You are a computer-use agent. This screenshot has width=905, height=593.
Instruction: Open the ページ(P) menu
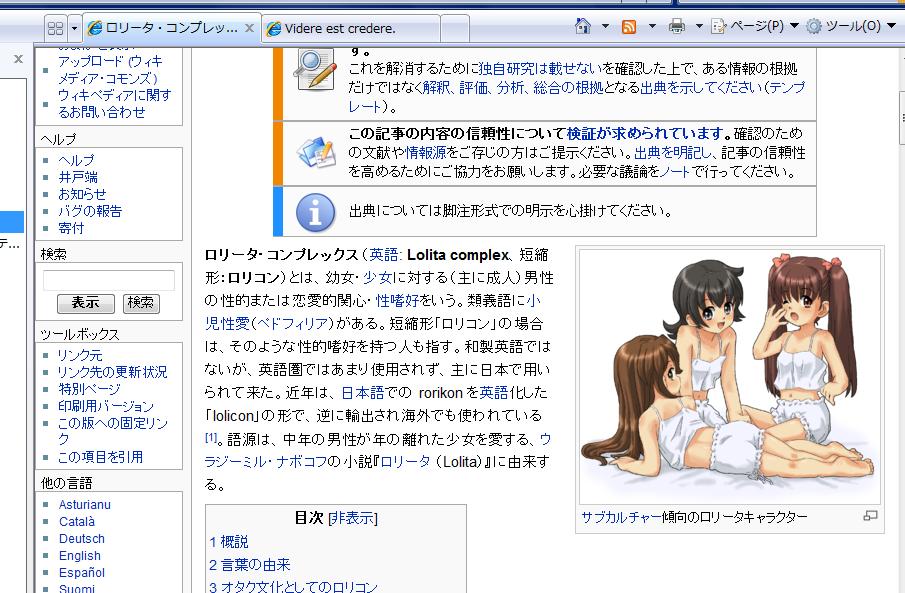click(755, 26)
